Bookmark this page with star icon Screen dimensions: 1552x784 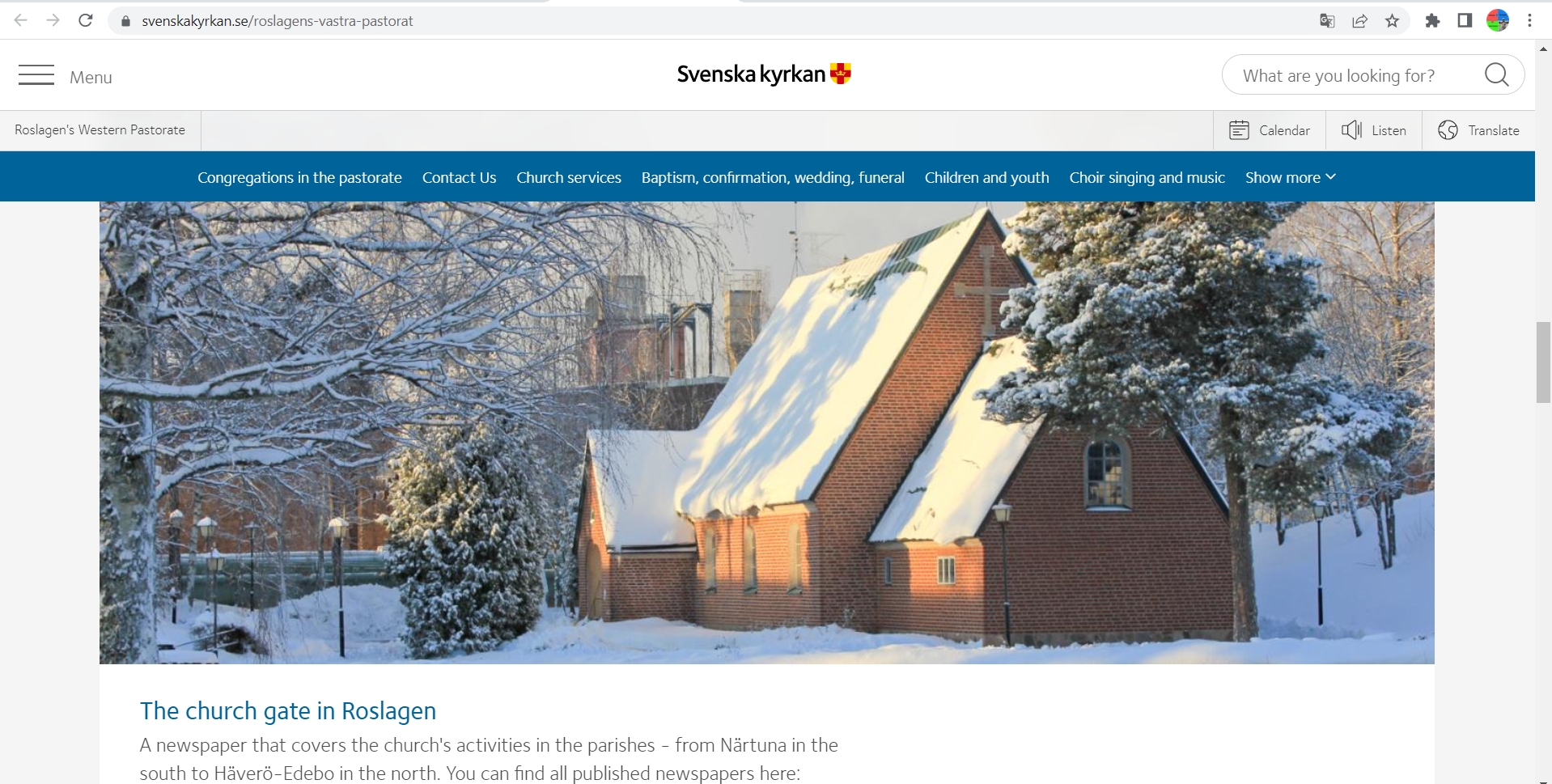(x=1392, y=21)
